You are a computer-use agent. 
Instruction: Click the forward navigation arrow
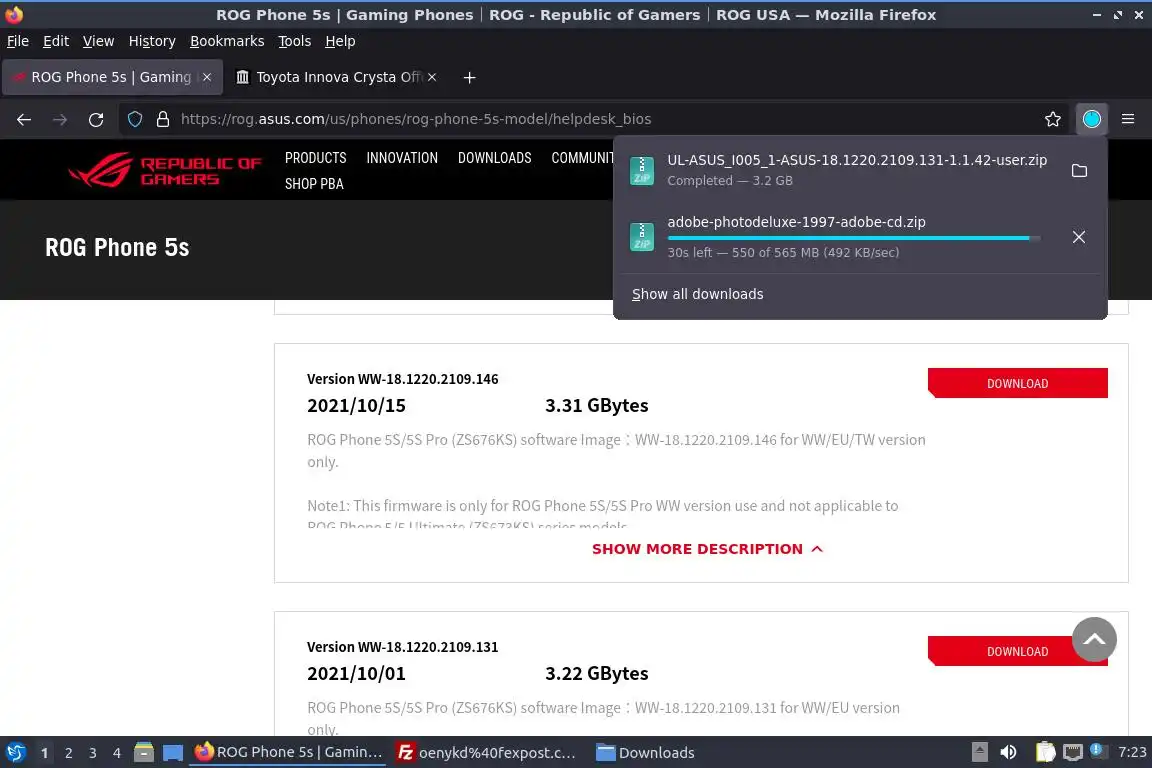point(60,119)
